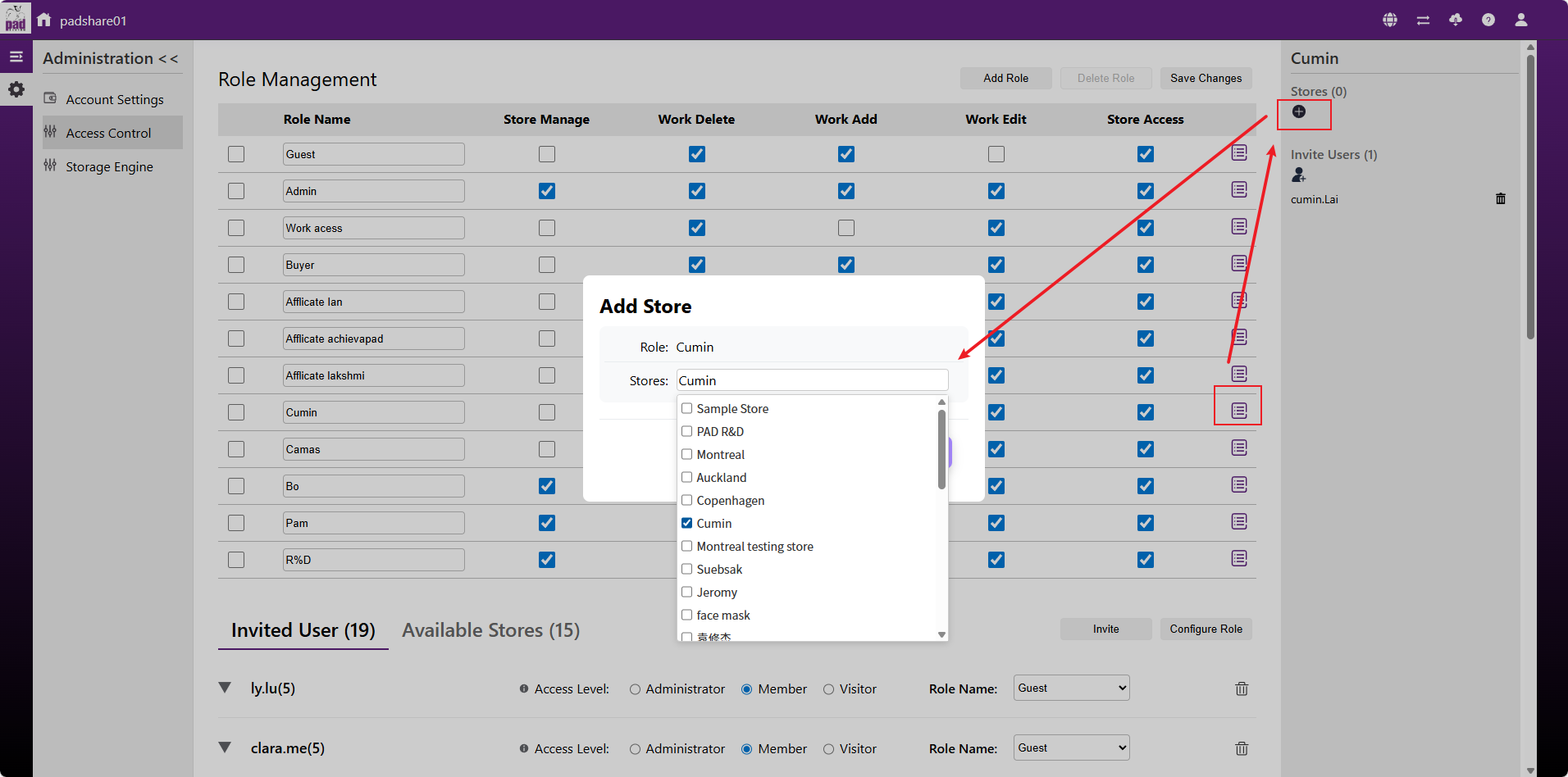This screenshot has width=1568, height=777.
Task: Enable Store Manage for Guest role
Action: click(547, 154)
